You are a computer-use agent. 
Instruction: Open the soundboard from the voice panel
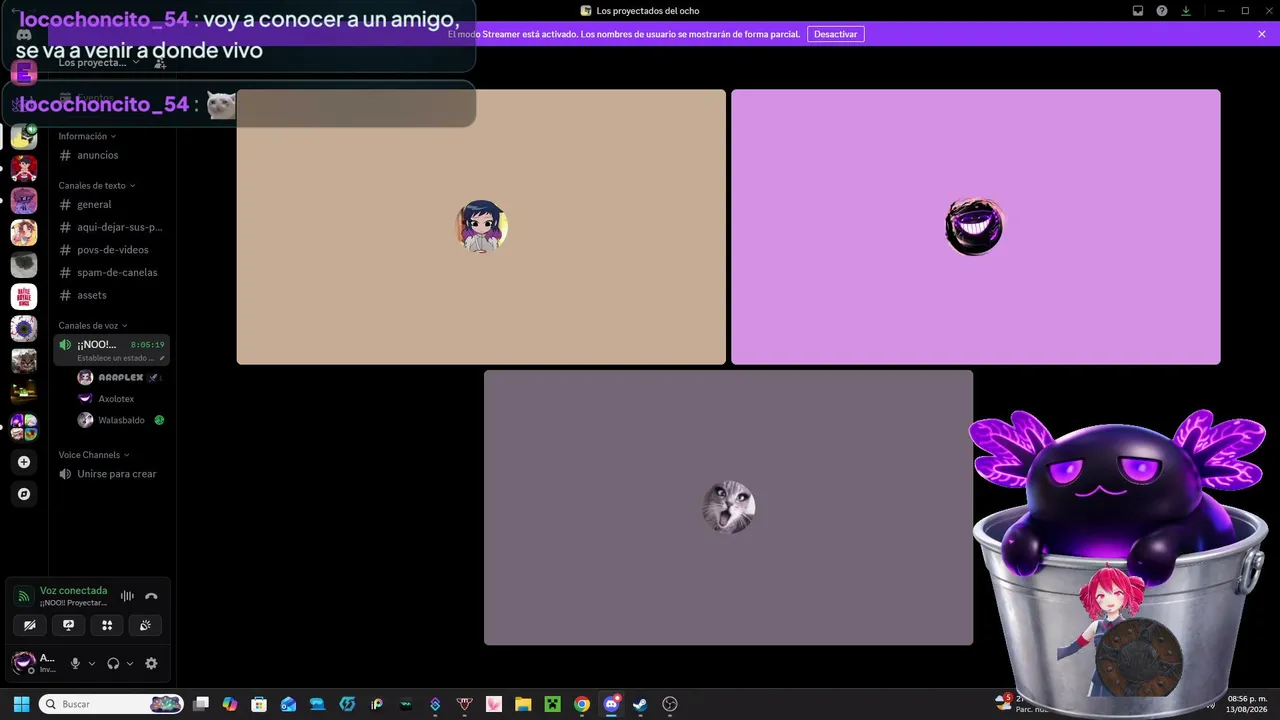coord(145,625)
